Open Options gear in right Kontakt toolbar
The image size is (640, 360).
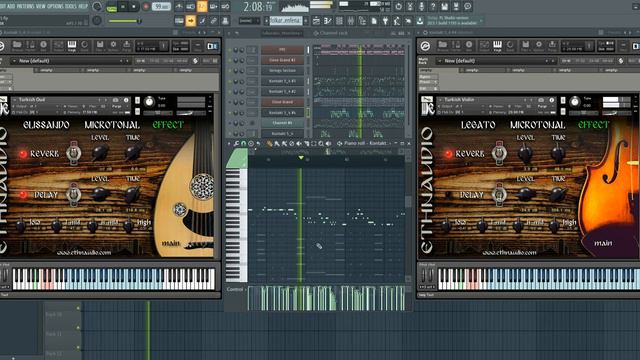tap(539, 46)
